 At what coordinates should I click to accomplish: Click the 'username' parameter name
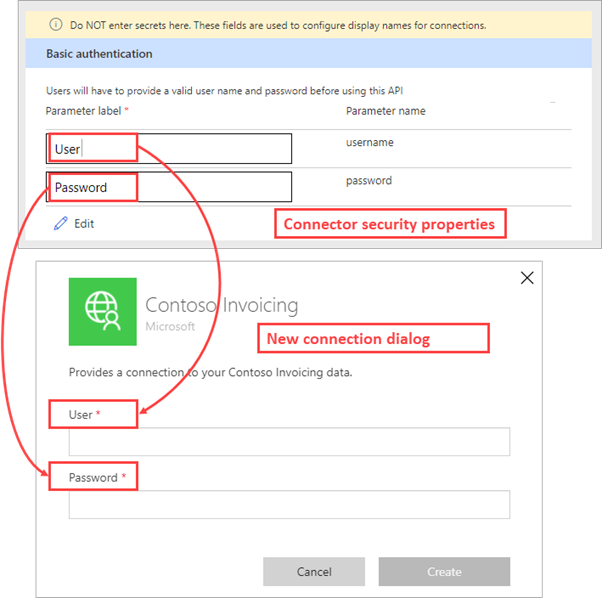(x=370, y=142)
